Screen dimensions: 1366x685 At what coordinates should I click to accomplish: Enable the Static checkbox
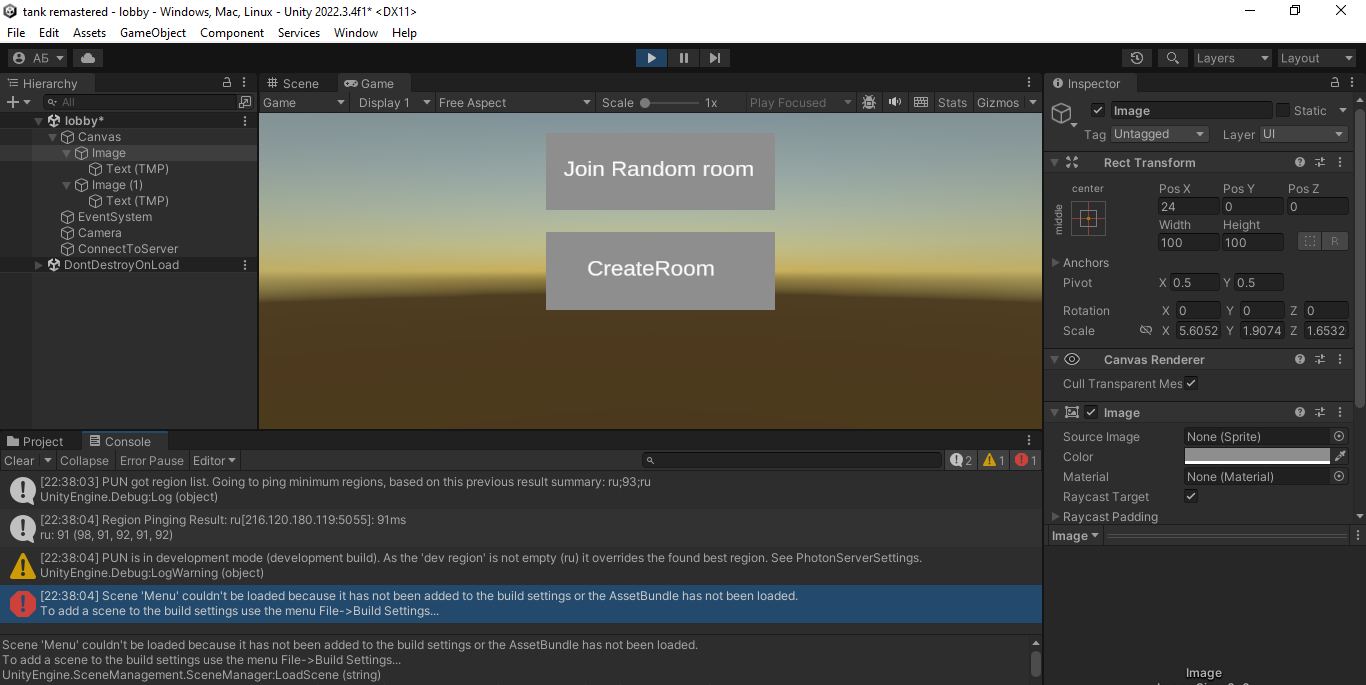tap(1283, 111)
